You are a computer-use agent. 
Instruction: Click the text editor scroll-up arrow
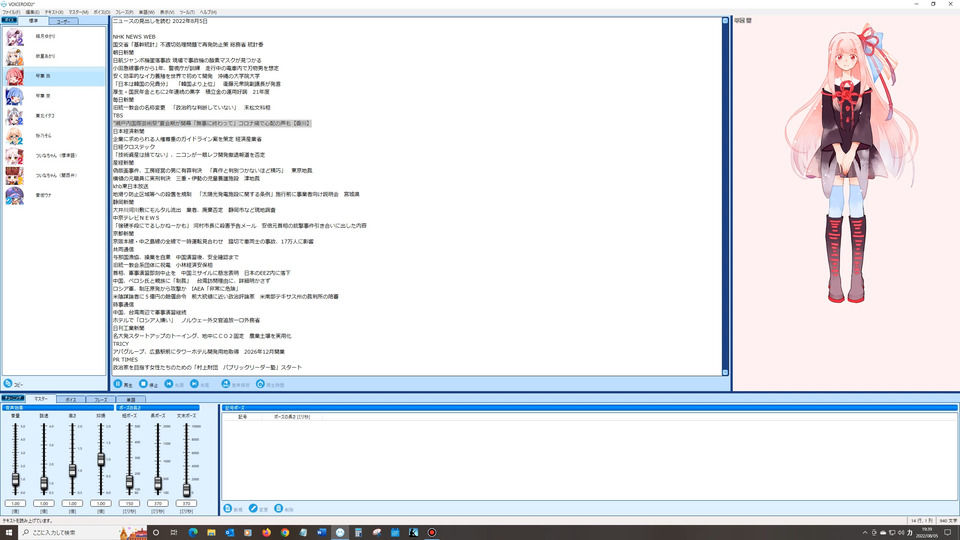(725, 21)
